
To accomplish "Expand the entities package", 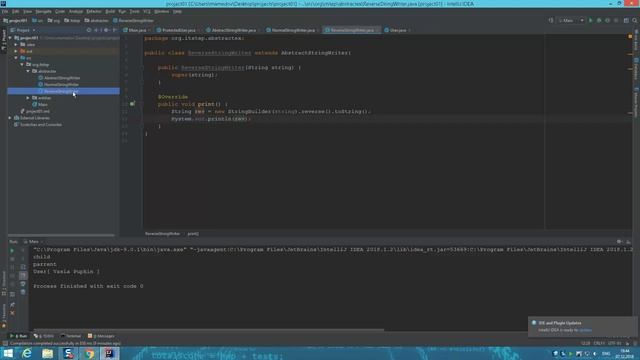I will point(28,98).
